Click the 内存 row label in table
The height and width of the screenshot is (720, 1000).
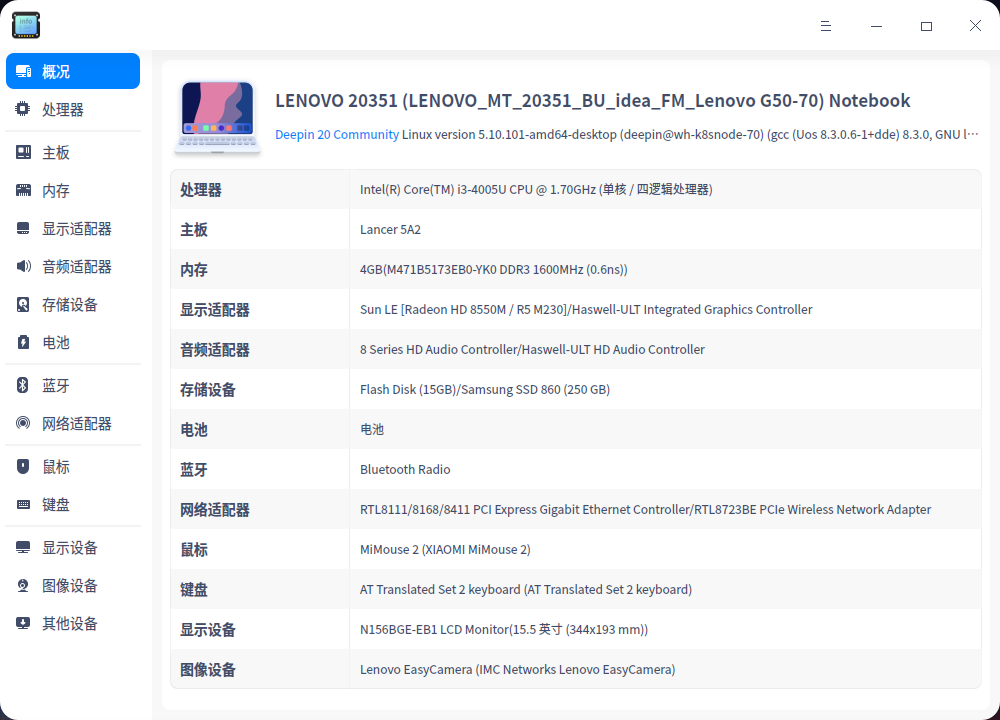click(194, 270)
